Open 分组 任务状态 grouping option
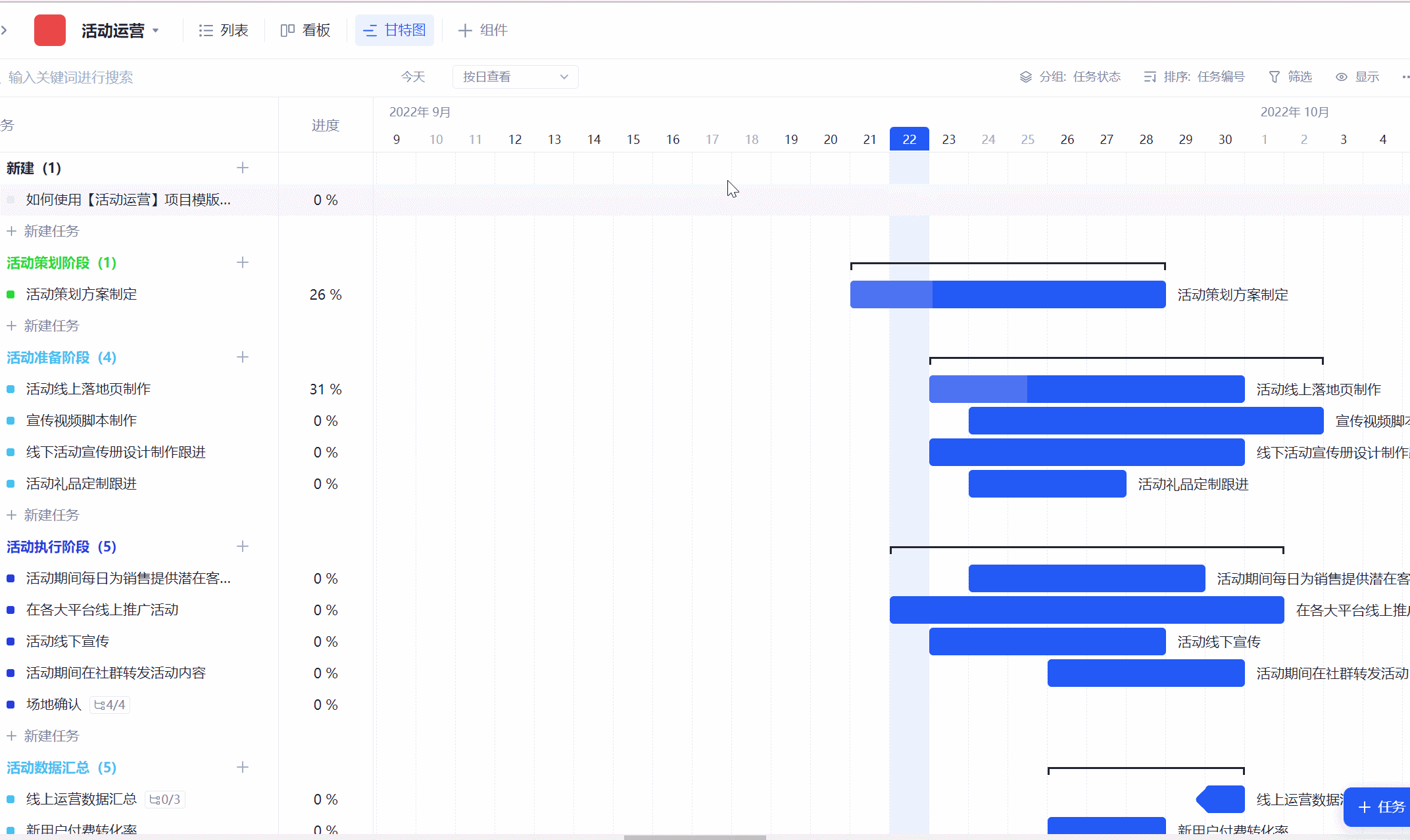Image resolution: width=1410 pixels, height=840 pixels. coord(1070,77)
